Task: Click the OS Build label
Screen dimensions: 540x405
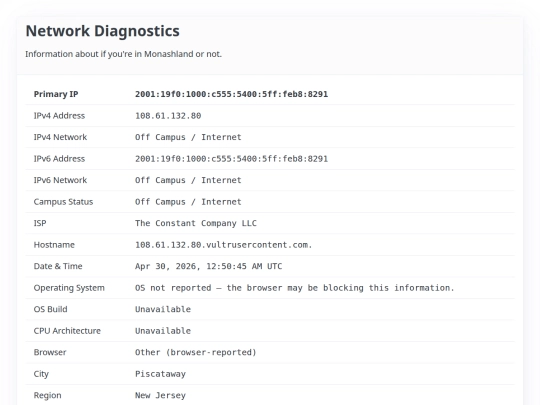Action: pos(50,309)
